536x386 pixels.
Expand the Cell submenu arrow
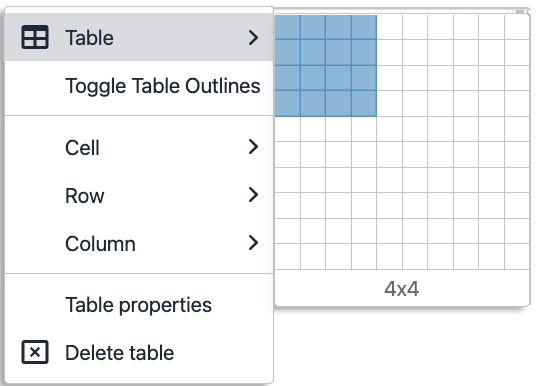click(253, 147)
